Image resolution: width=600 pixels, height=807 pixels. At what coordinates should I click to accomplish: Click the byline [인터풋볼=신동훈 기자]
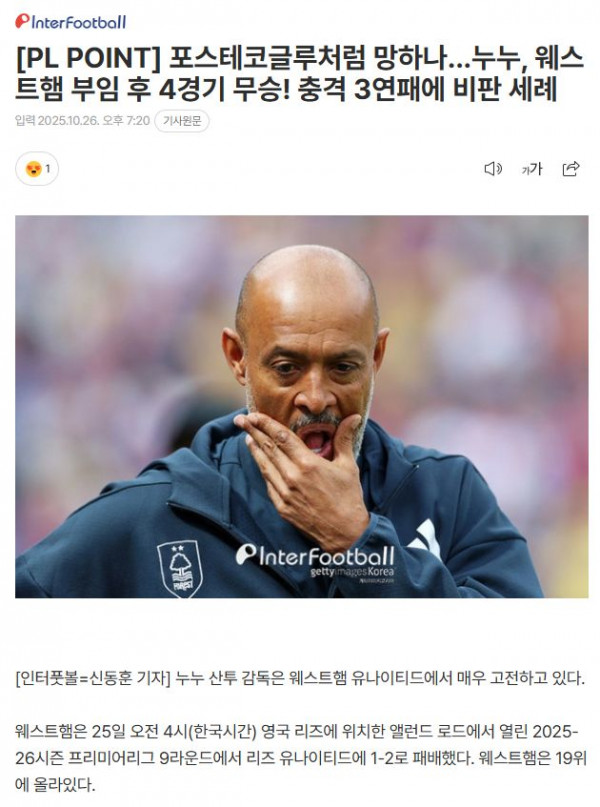tap(93, 678)
